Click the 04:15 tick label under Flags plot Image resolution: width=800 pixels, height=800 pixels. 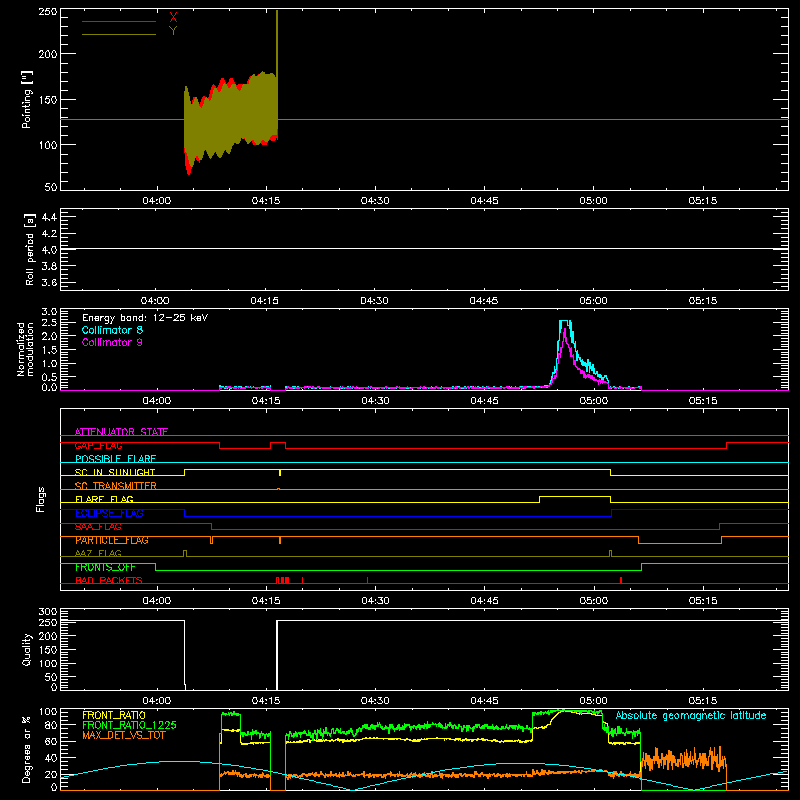266,601
